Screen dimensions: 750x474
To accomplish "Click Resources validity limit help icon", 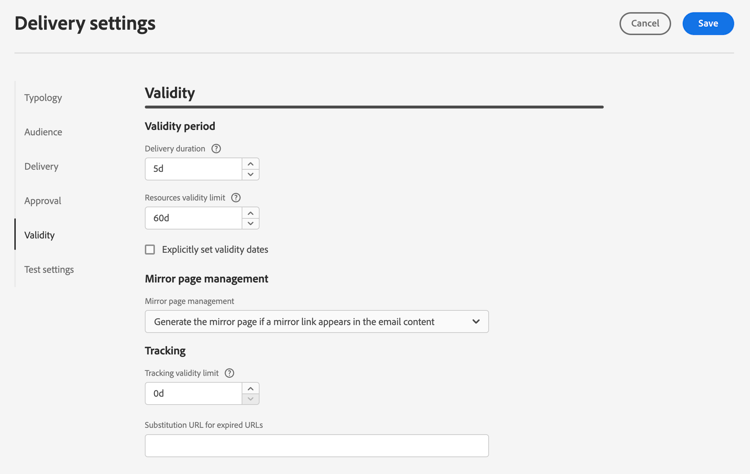I will (236, 198).
